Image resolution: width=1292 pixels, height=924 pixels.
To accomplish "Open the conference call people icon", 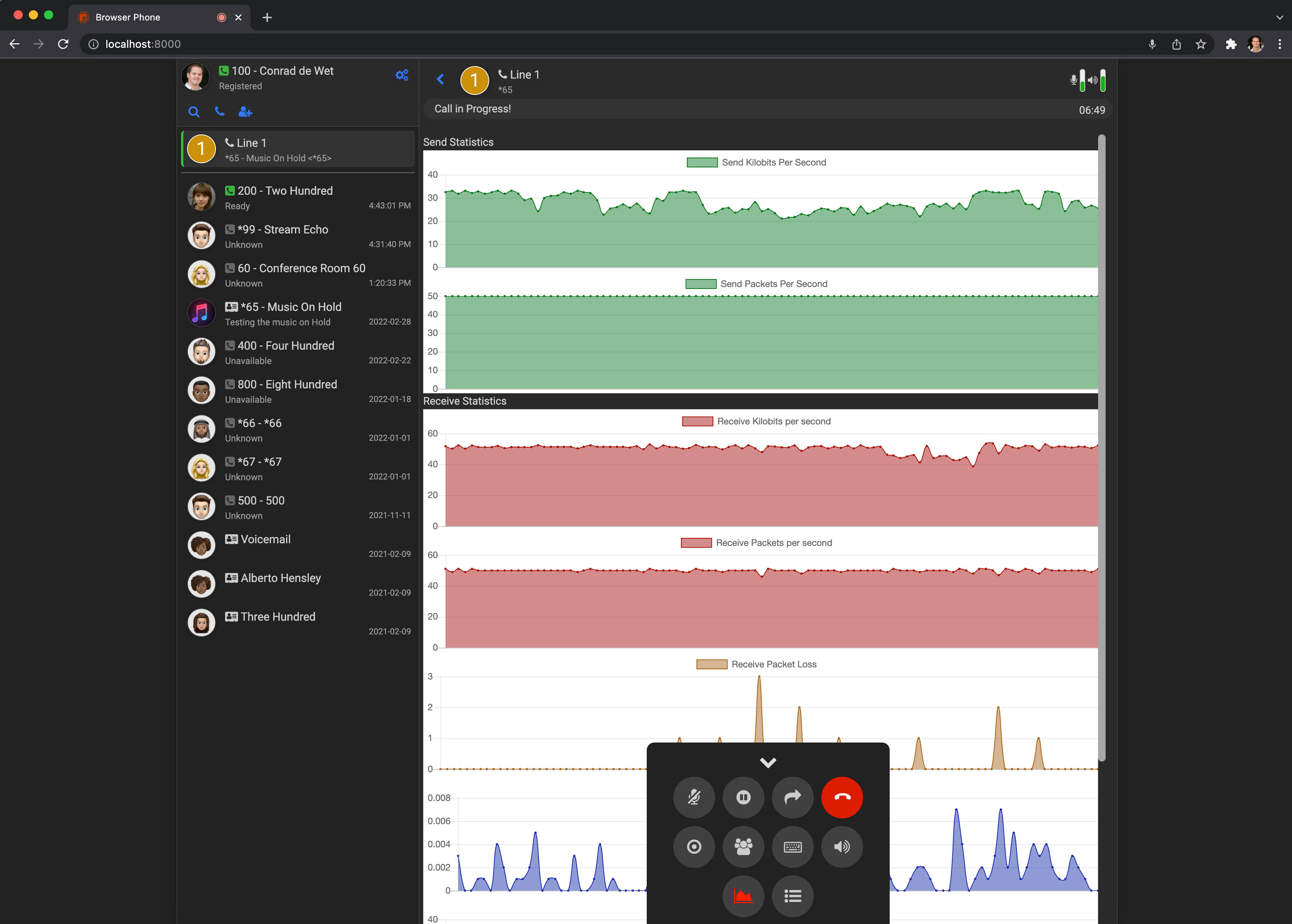I will pyautogui.click(x=743, y=847).
